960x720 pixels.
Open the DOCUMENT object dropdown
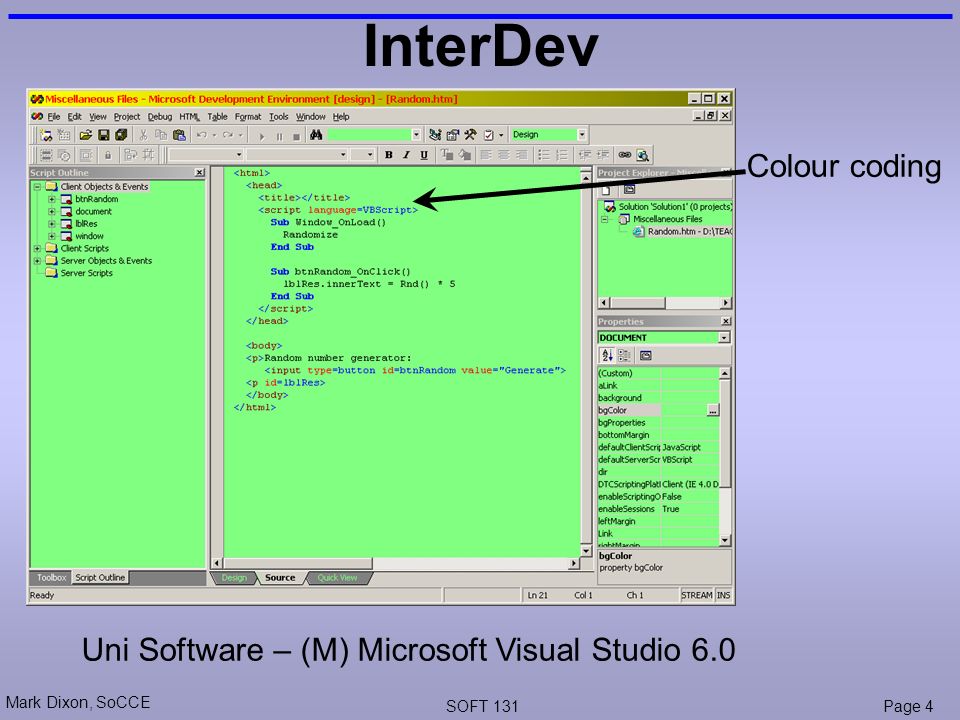(x=724, y=337)
